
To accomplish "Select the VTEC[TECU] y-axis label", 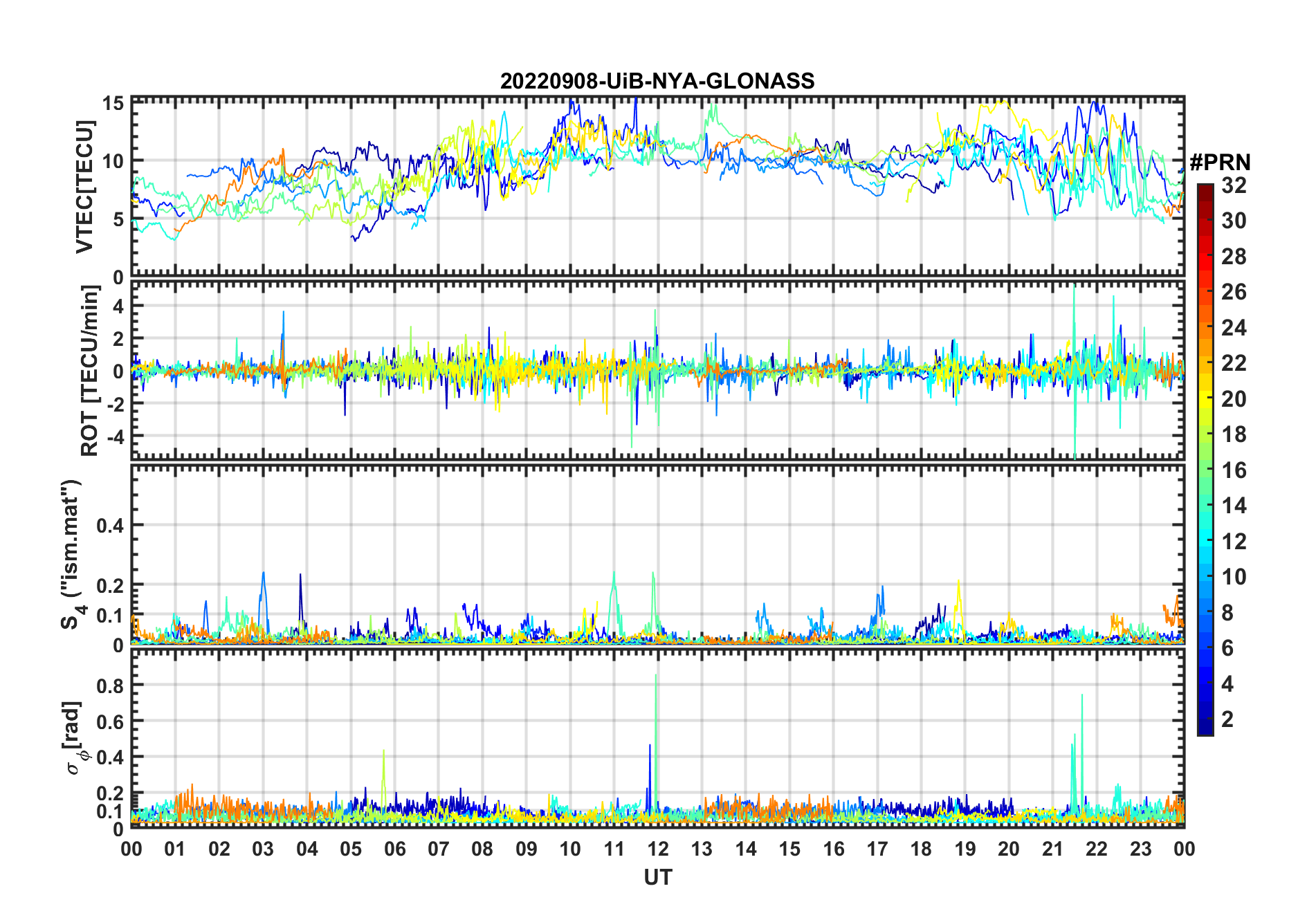I will coord(84,187).
